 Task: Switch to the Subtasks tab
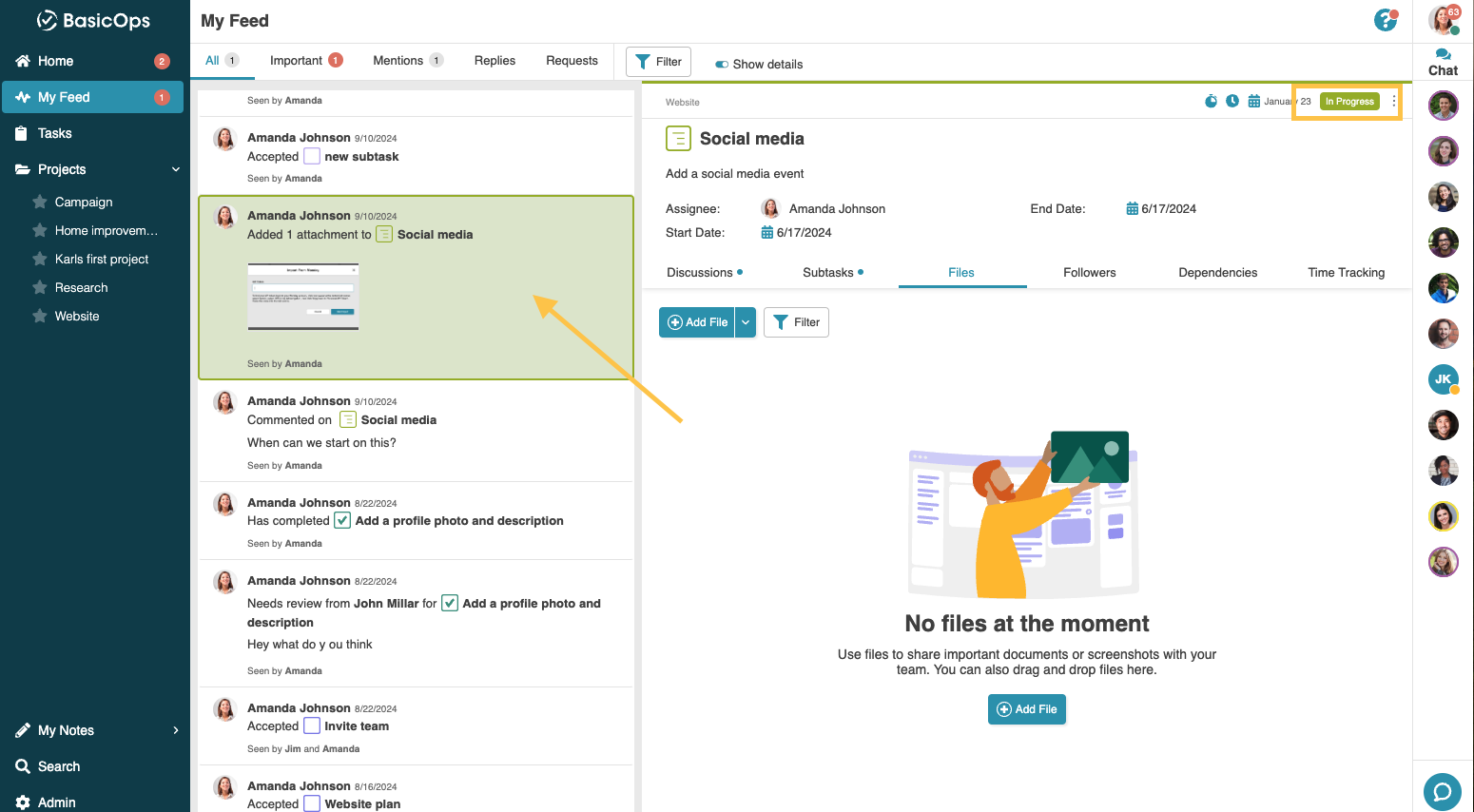pyautogui.click(x=828, y=273)
